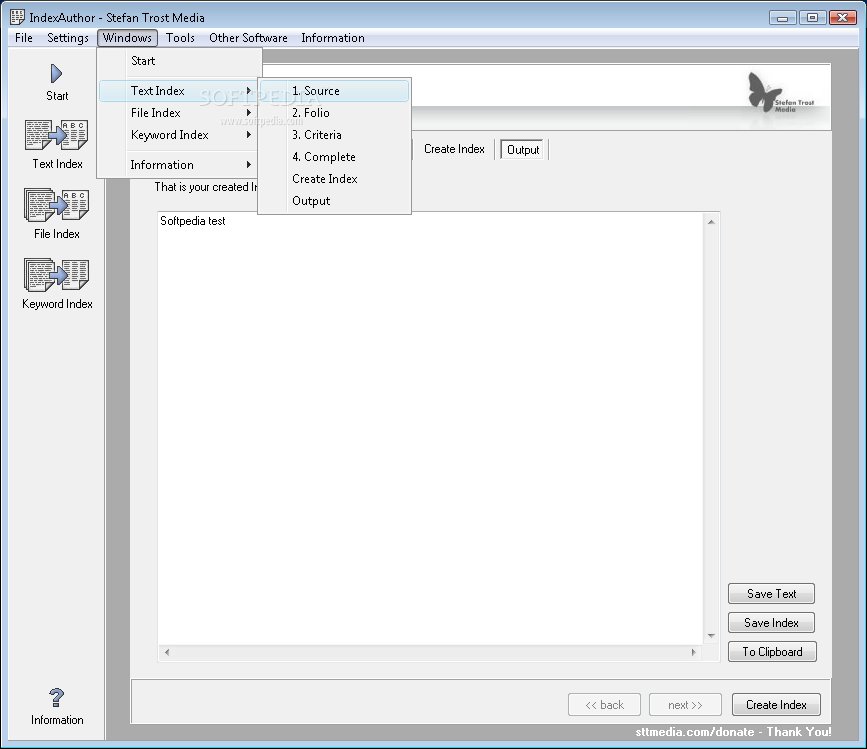
Task: Switch to the Output tab
Action: click(523, 150)
